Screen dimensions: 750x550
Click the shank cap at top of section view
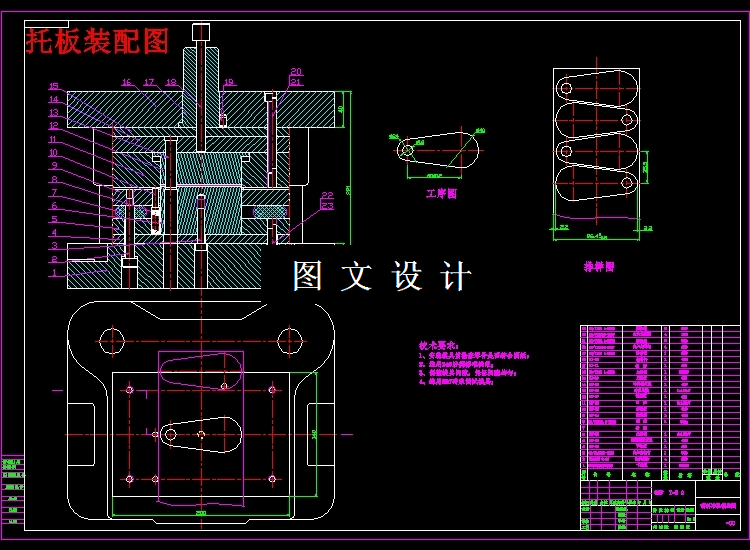pyautogui.click(x=201, y=32)
